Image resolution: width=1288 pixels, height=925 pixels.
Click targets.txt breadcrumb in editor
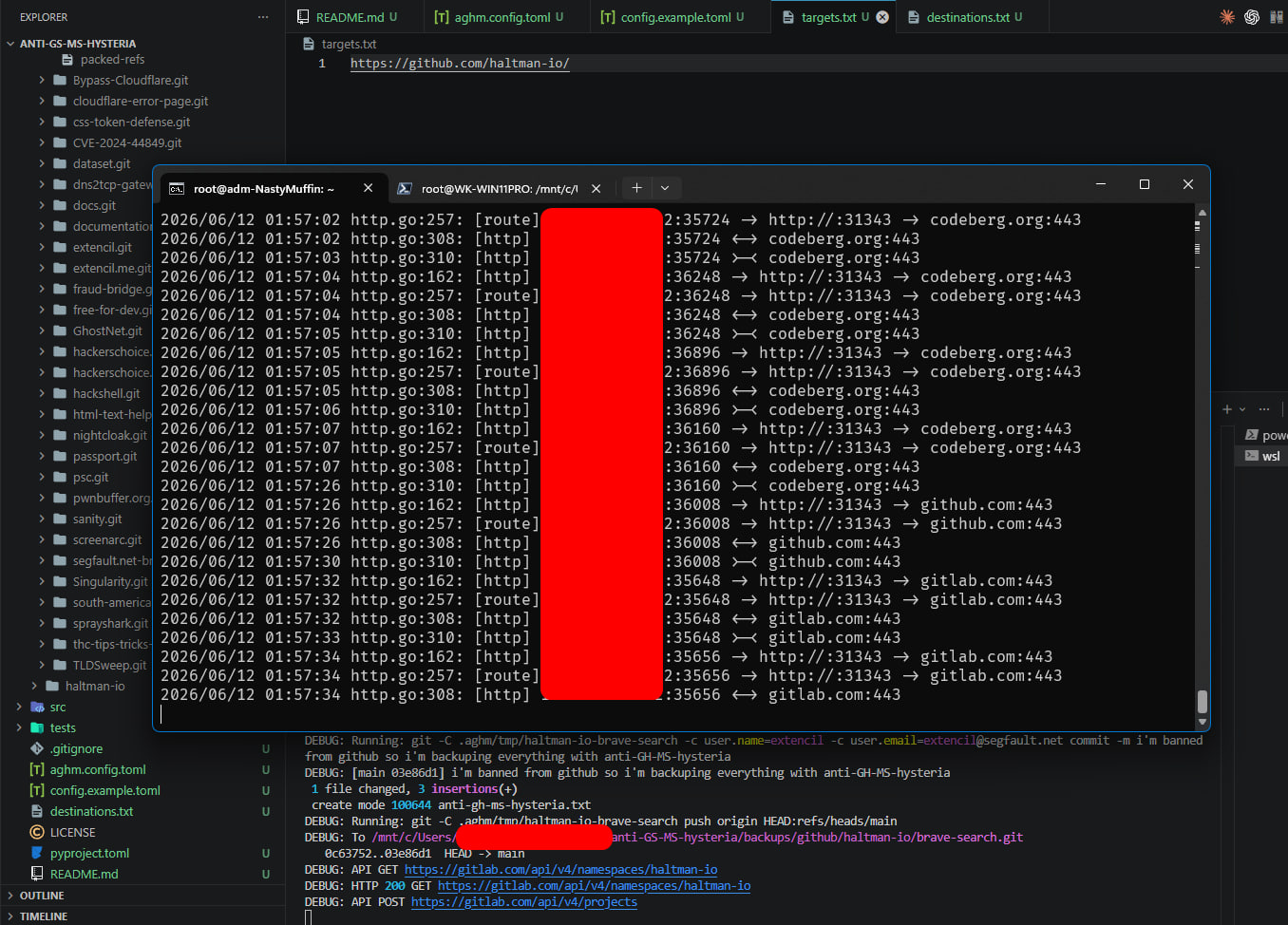(349, 44)
